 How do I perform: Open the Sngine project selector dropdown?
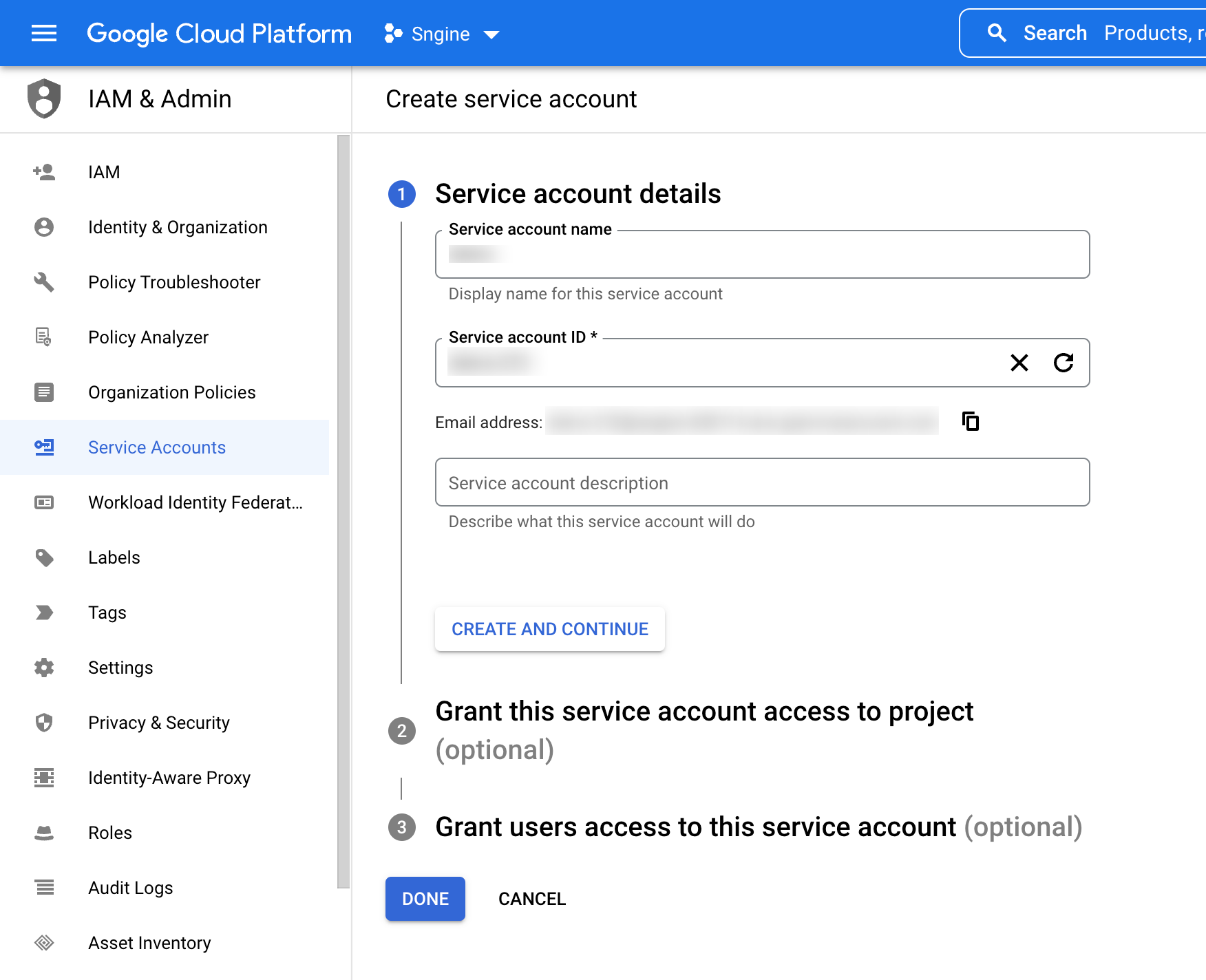click(x=441, y=34)
